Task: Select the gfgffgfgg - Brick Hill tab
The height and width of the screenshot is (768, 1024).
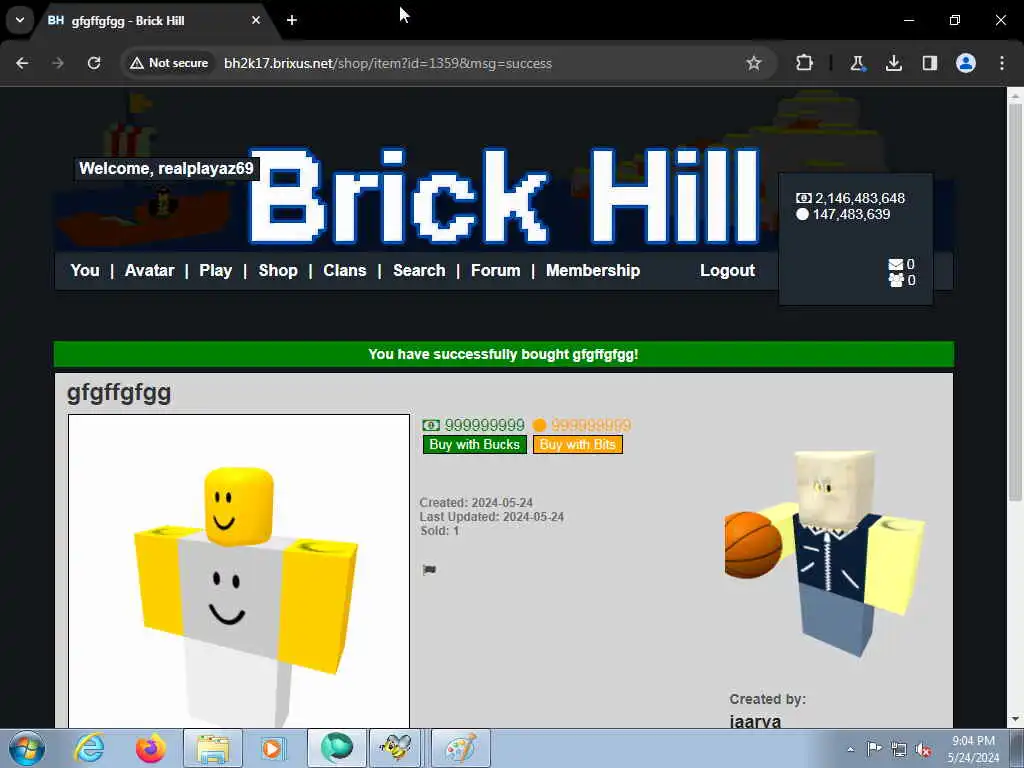Action: coord(152,21)
